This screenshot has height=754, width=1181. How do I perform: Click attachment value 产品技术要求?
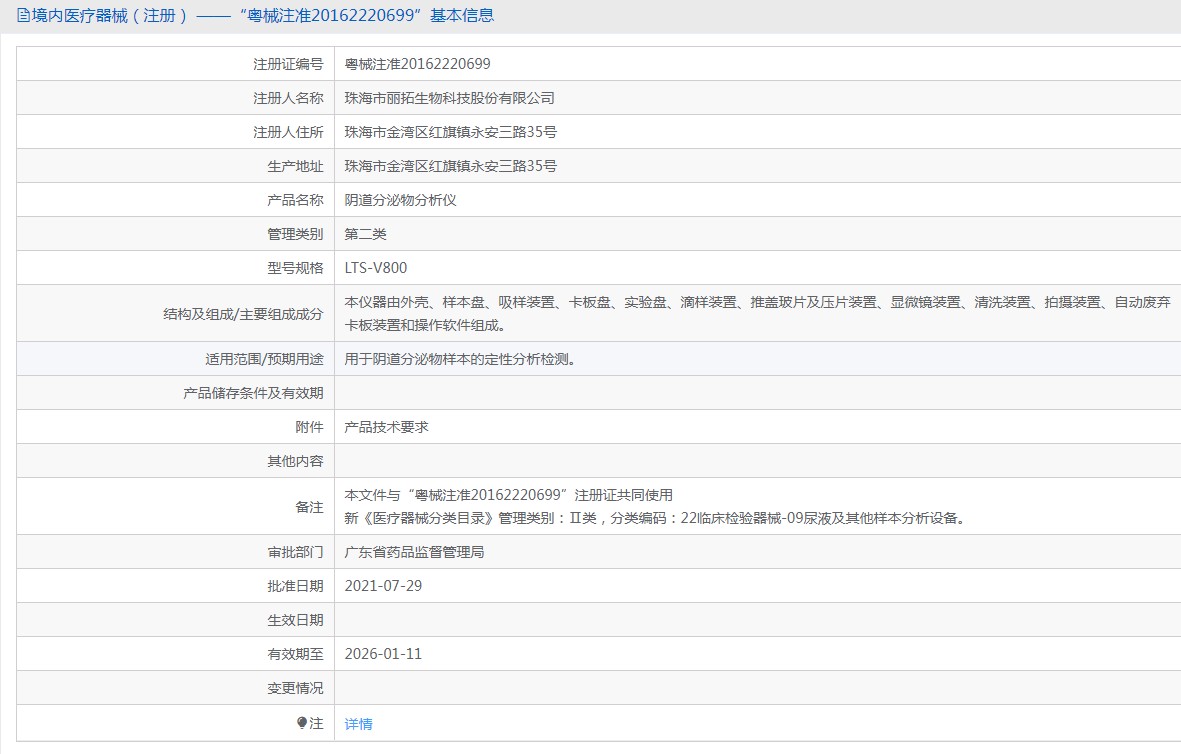point(386,427)
